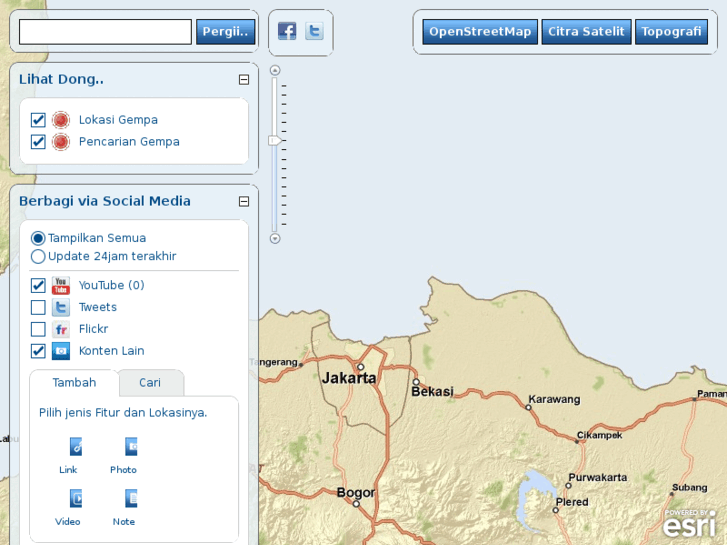Enable the Tweets checkbox

(38, 308)
